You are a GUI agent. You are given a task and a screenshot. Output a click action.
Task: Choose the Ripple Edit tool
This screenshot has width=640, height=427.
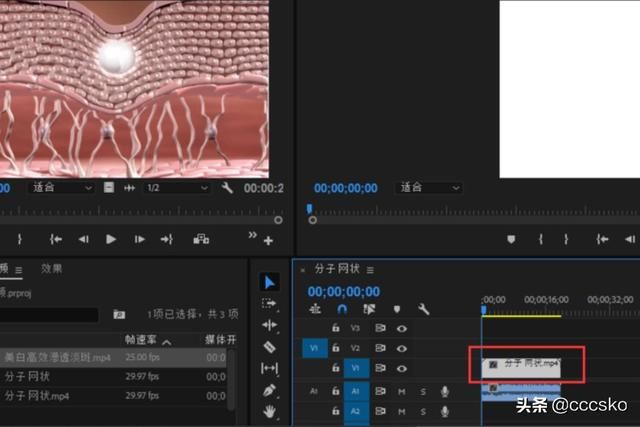tap(269, 325)
